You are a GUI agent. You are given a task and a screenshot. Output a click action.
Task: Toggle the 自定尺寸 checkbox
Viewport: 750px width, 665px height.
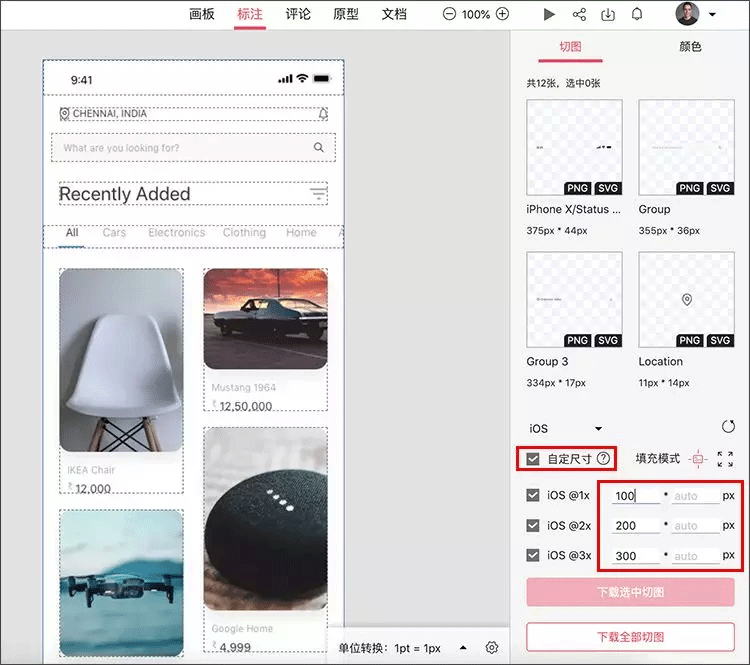(x=532, y=459)
